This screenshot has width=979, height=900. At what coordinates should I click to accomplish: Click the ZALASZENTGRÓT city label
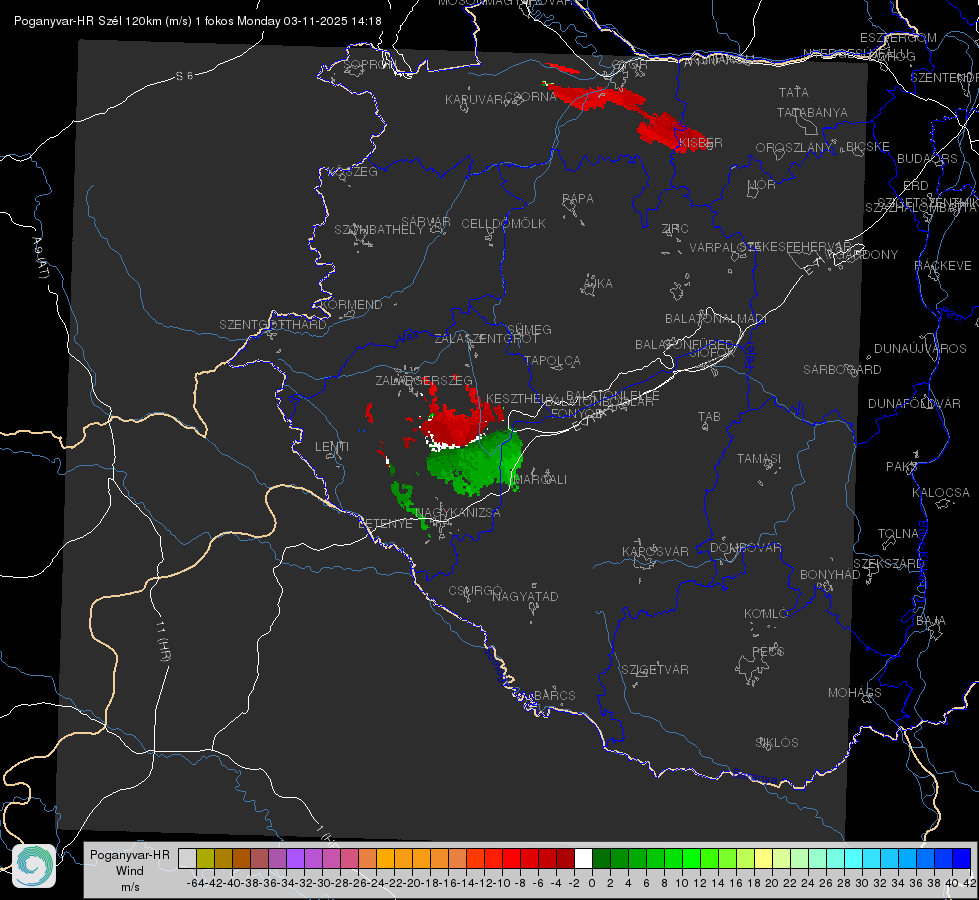tap(486, 339)
